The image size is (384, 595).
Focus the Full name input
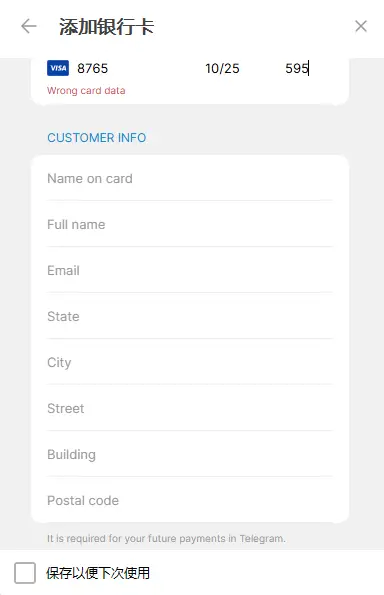(190, 224)
